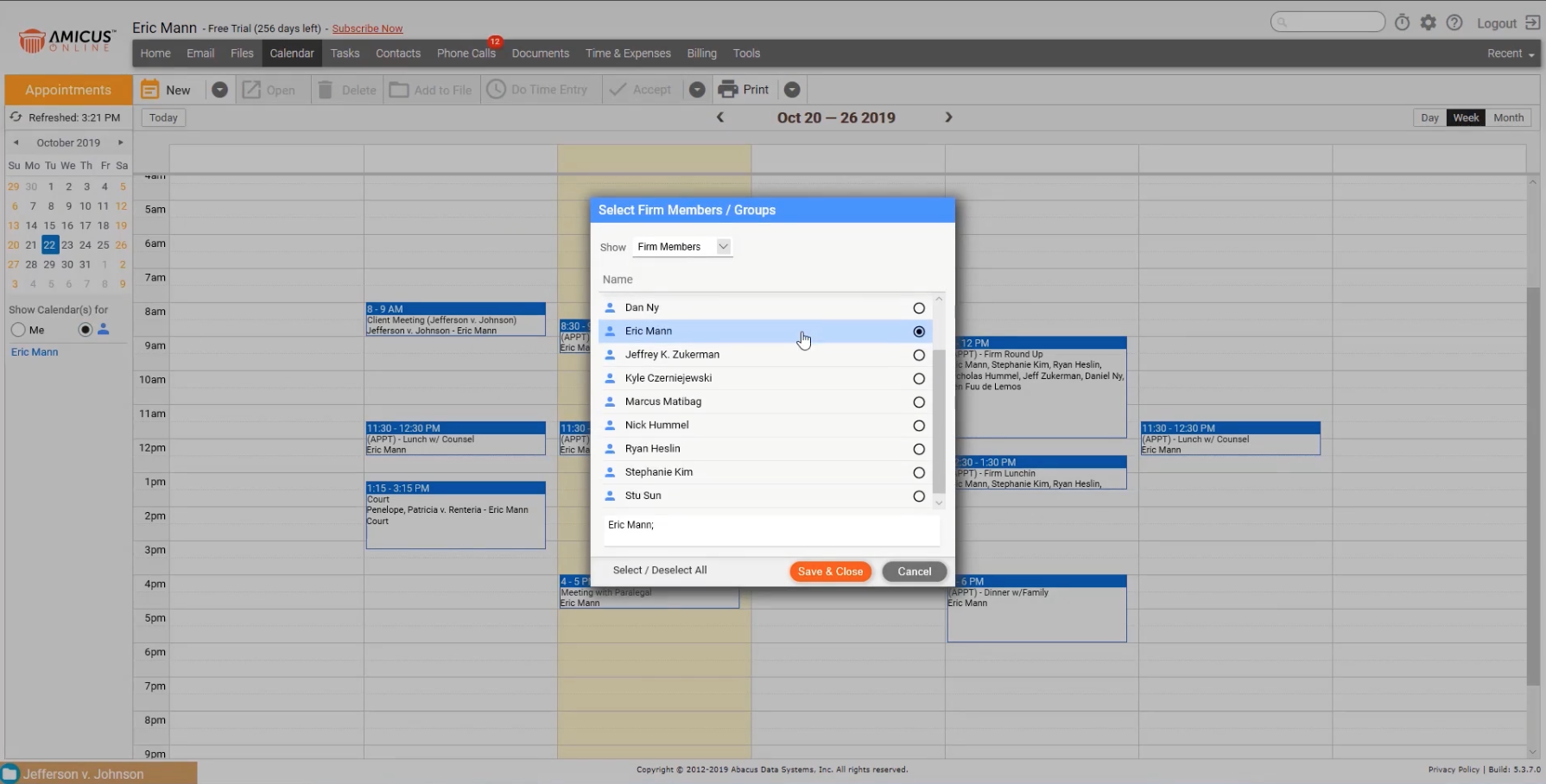
Task: Refresh appointments with refresh icon
Action: click(x=15, y=117)
